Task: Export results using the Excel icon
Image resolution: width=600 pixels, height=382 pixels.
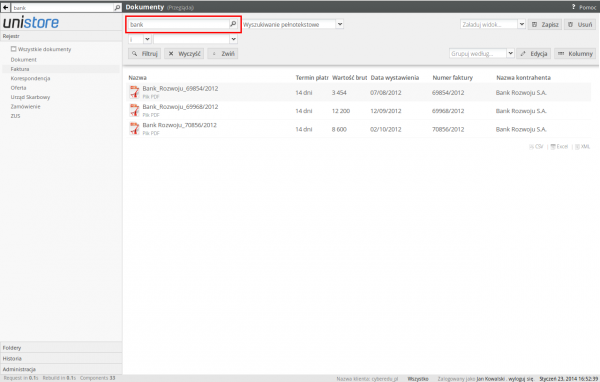Action: pos(559,147)
